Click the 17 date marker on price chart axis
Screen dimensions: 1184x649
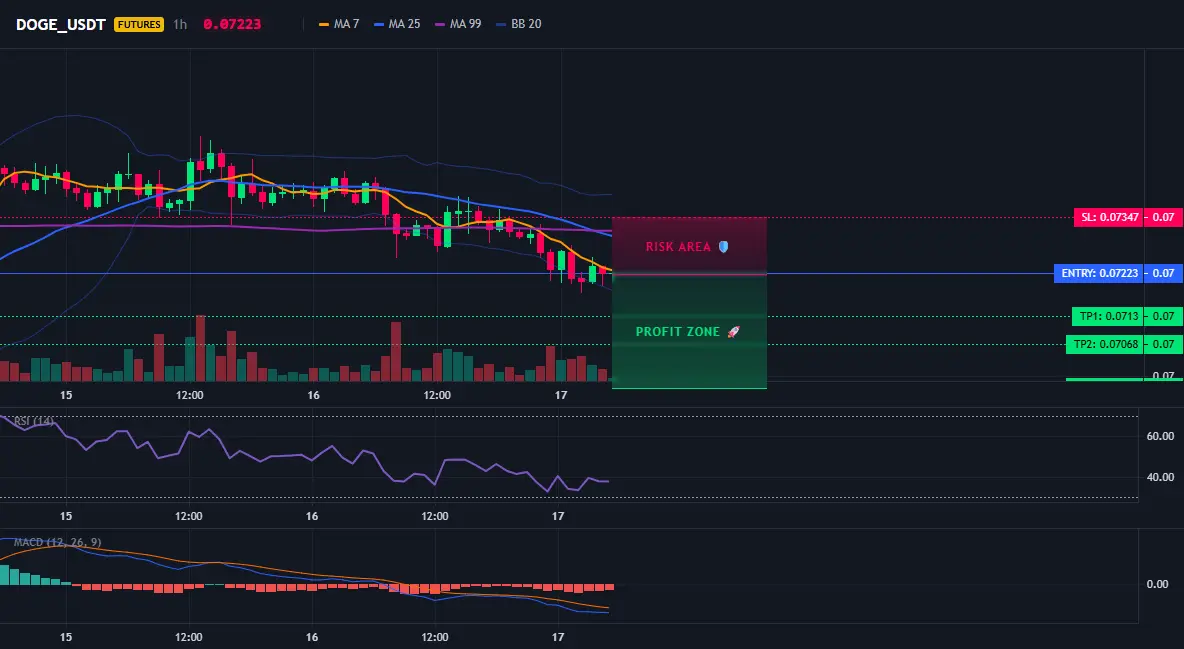(x=560, y=395)
